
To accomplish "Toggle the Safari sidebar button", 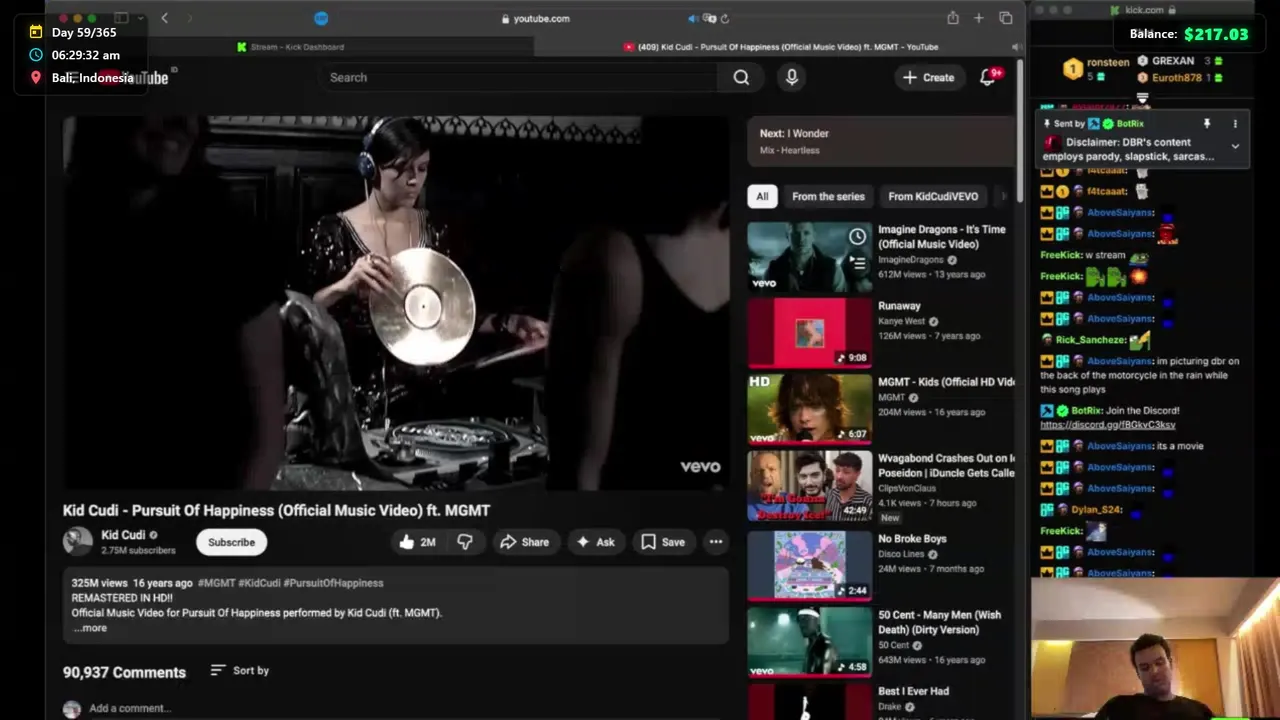I will (x=121, y=18).
